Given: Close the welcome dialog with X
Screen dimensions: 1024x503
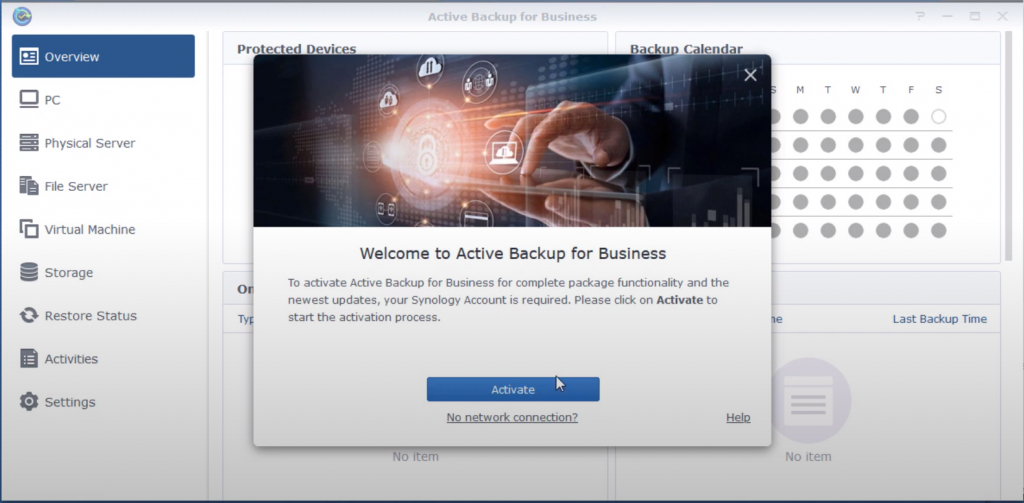Looking at the screenshot, I should tap(750, 75).
